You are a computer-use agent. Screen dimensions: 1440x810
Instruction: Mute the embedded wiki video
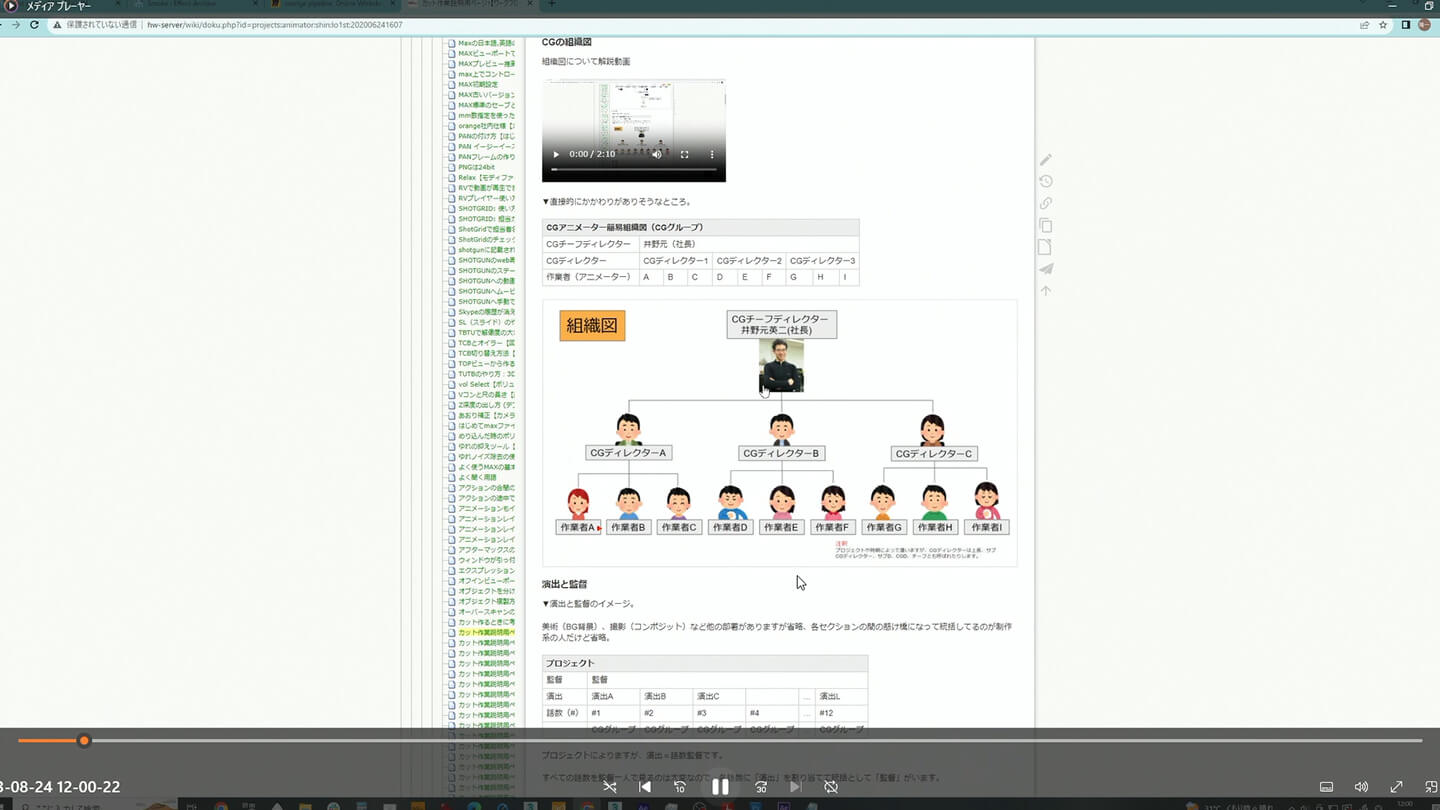click(x=657, y=154)
